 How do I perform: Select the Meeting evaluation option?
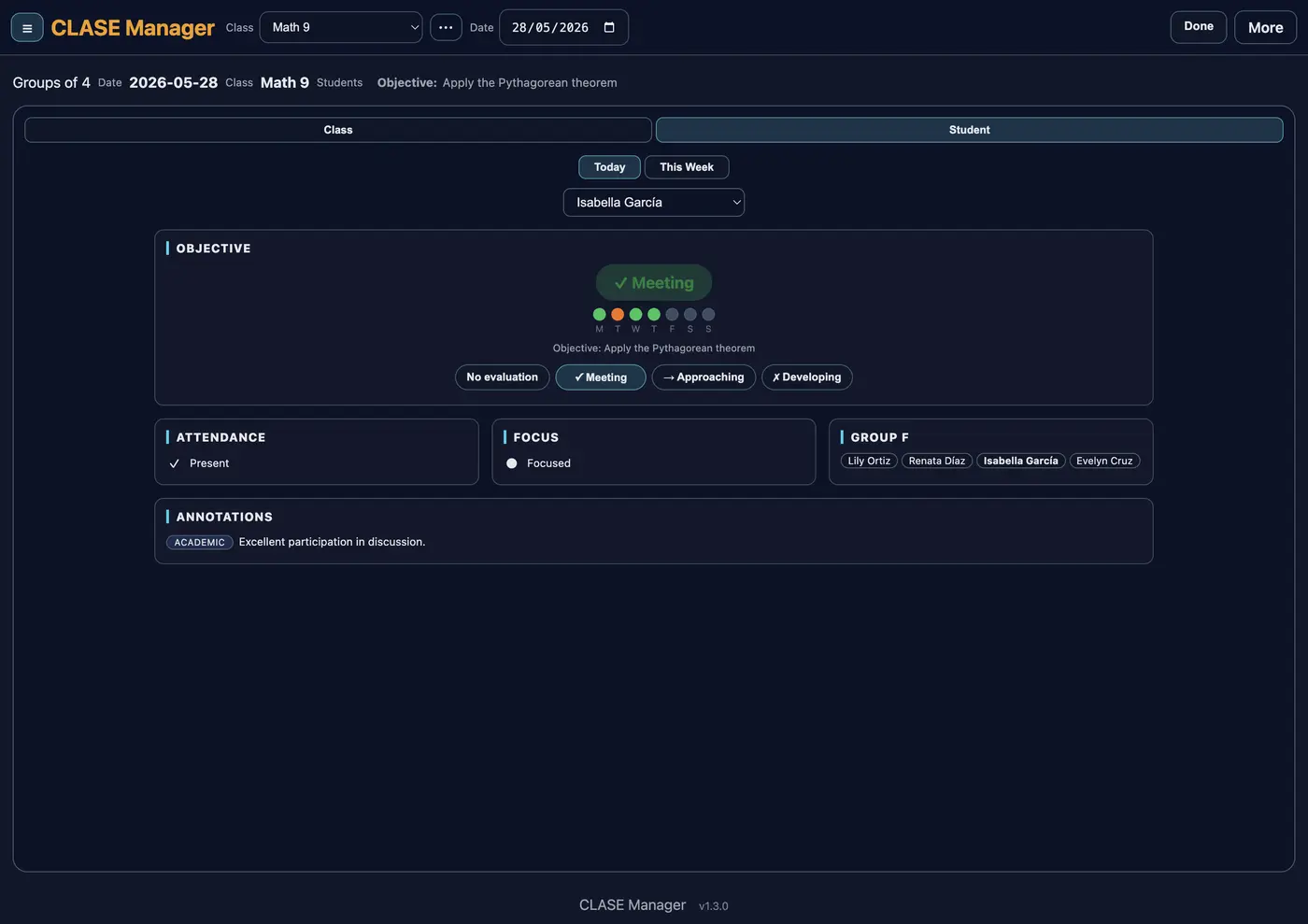point(601,377)
